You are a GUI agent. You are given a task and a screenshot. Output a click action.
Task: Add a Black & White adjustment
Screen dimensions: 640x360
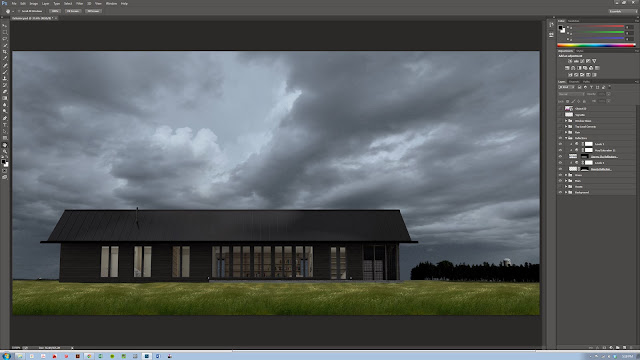point(579,68)
